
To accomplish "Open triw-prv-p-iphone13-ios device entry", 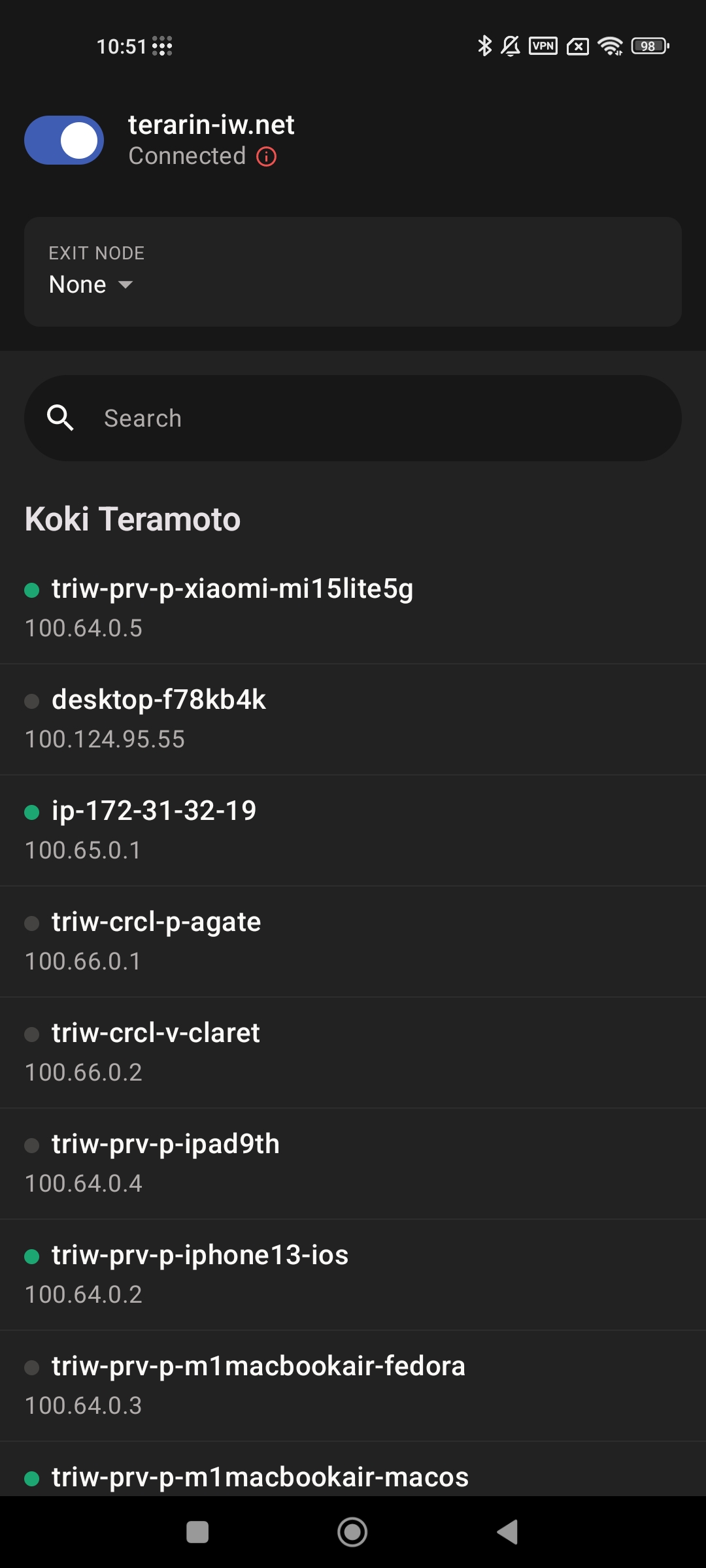I will point(200,1274).
